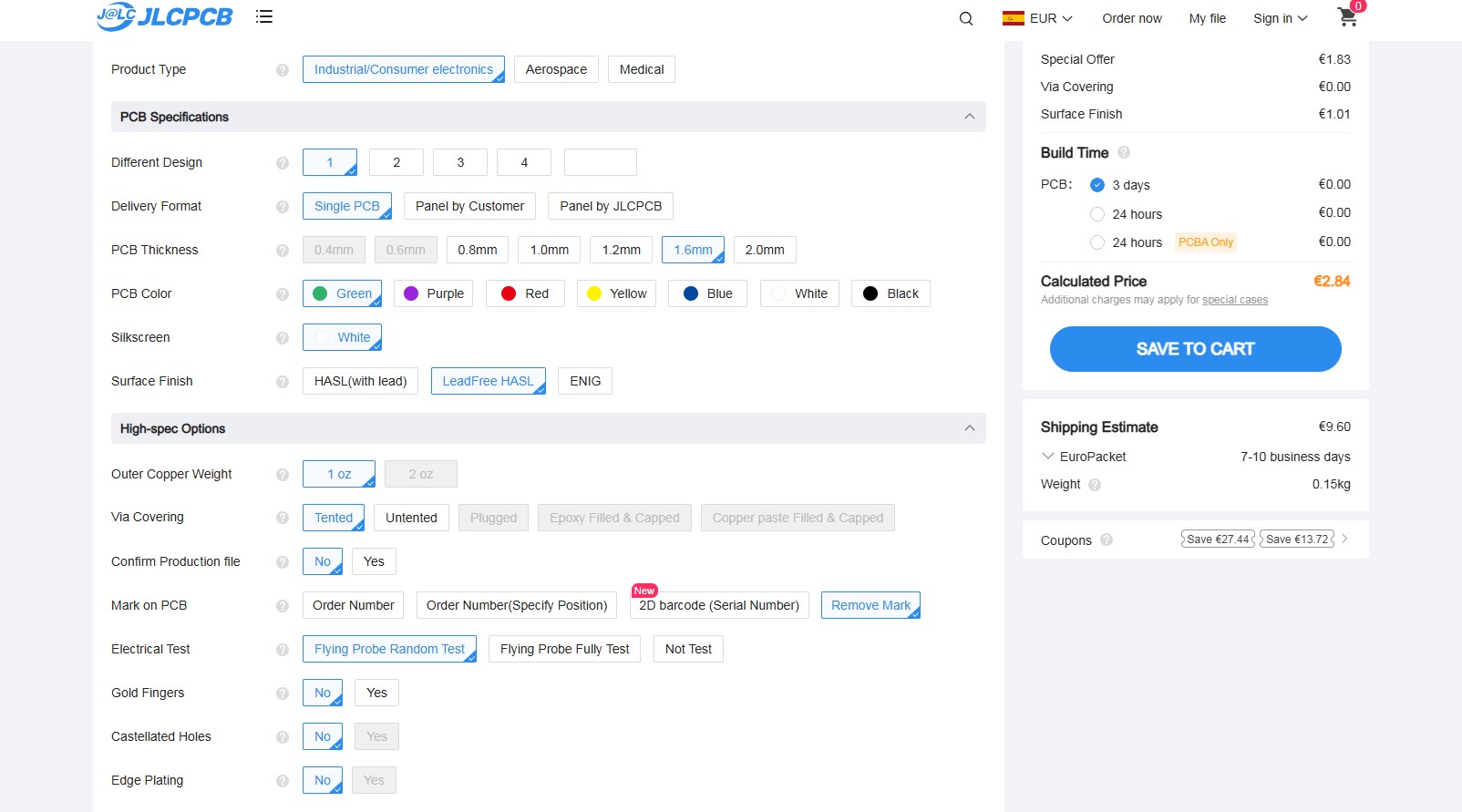Open My file page
The height and width of the screenshot is (812, 1462).
pos(1207,18)
